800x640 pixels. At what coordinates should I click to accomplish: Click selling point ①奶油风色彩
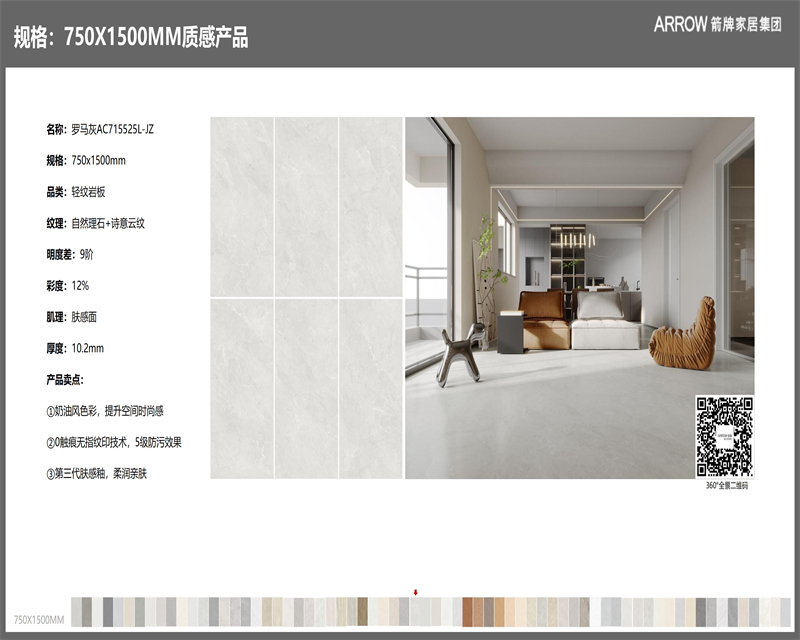click(x=105, y=411)
